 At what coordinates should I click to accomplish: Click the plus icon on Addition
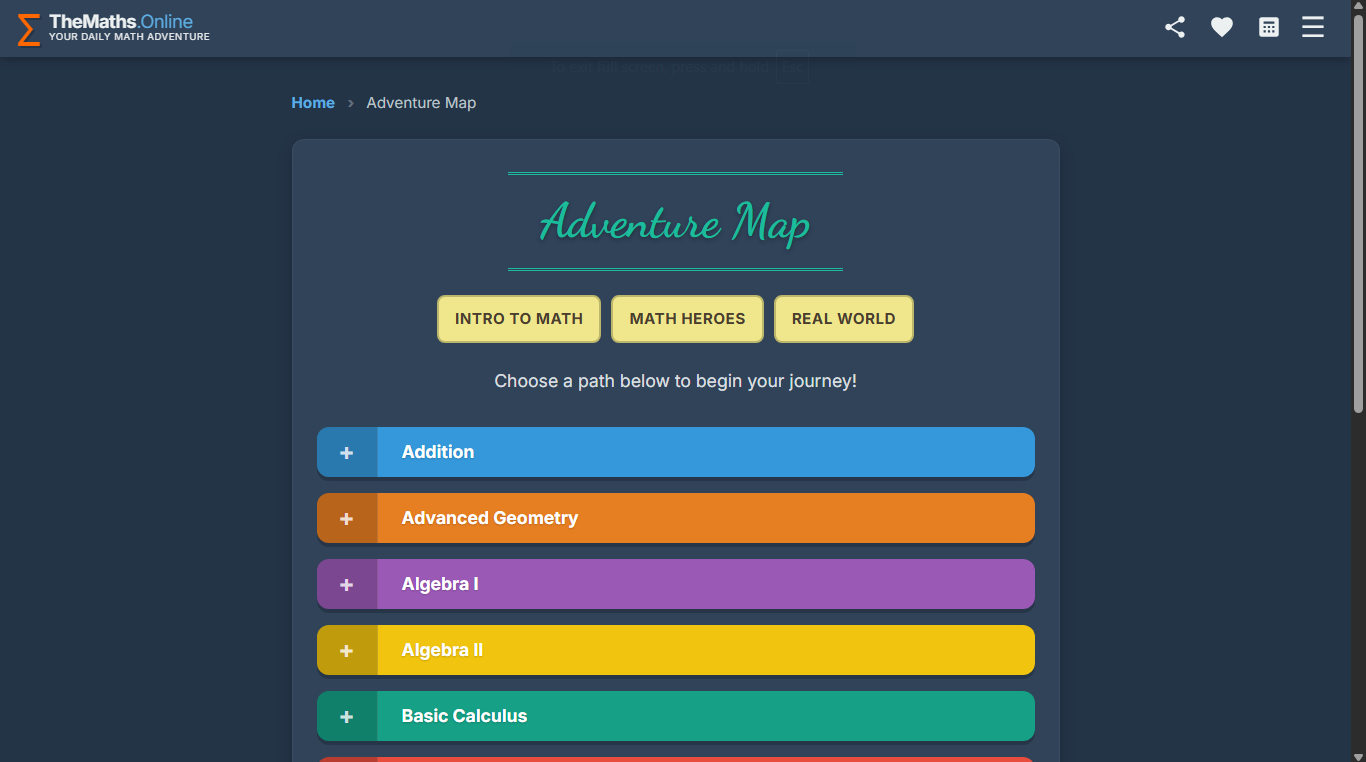pyautogui.click(x=347, y=452)
